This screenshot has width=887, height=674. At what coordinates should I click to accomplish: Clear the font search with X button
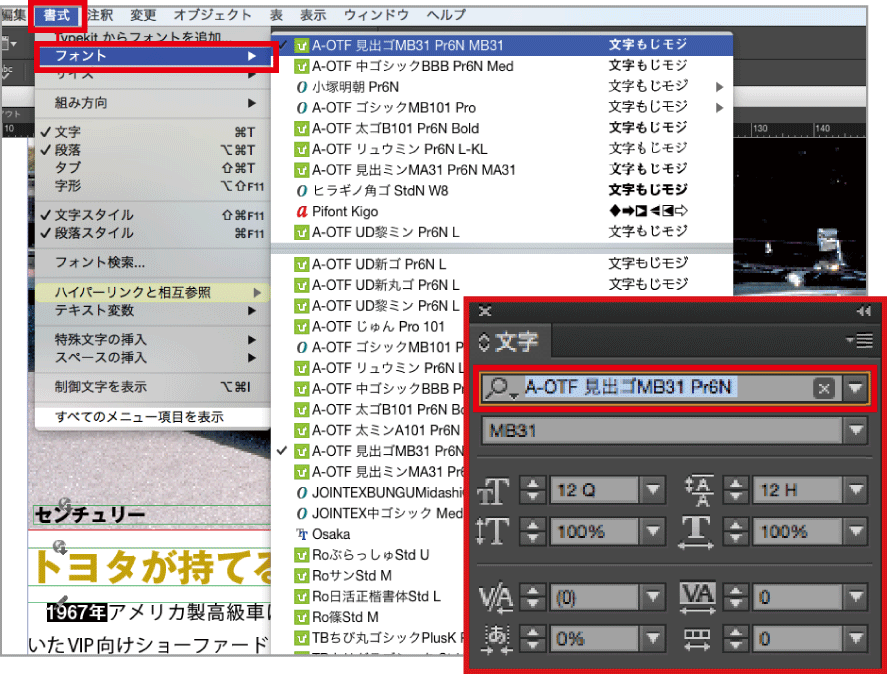[824, 389]
